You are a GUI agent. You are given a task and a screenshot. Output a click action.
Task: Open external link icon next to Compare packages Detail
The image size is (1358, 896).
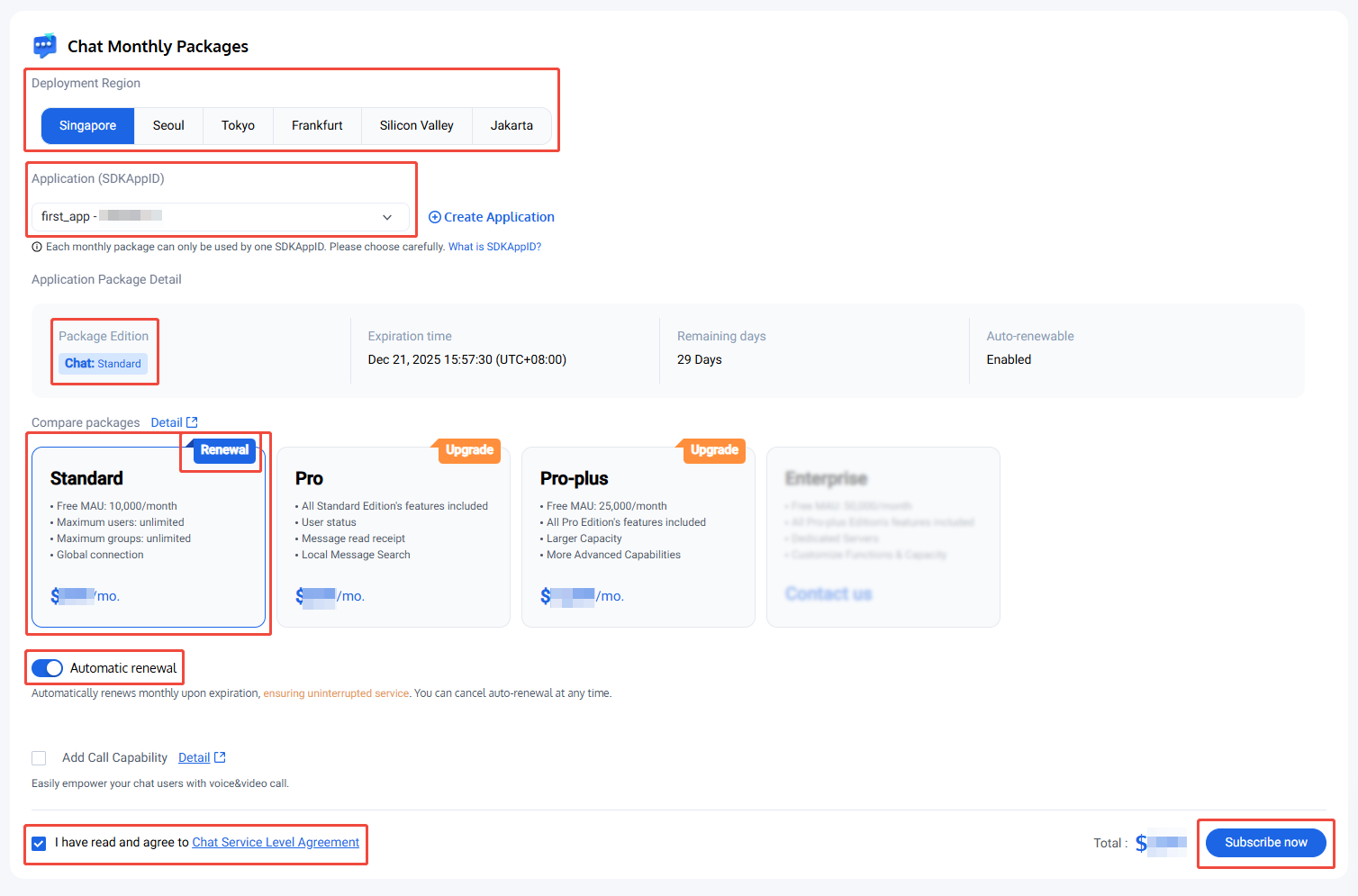pos(192,422)
